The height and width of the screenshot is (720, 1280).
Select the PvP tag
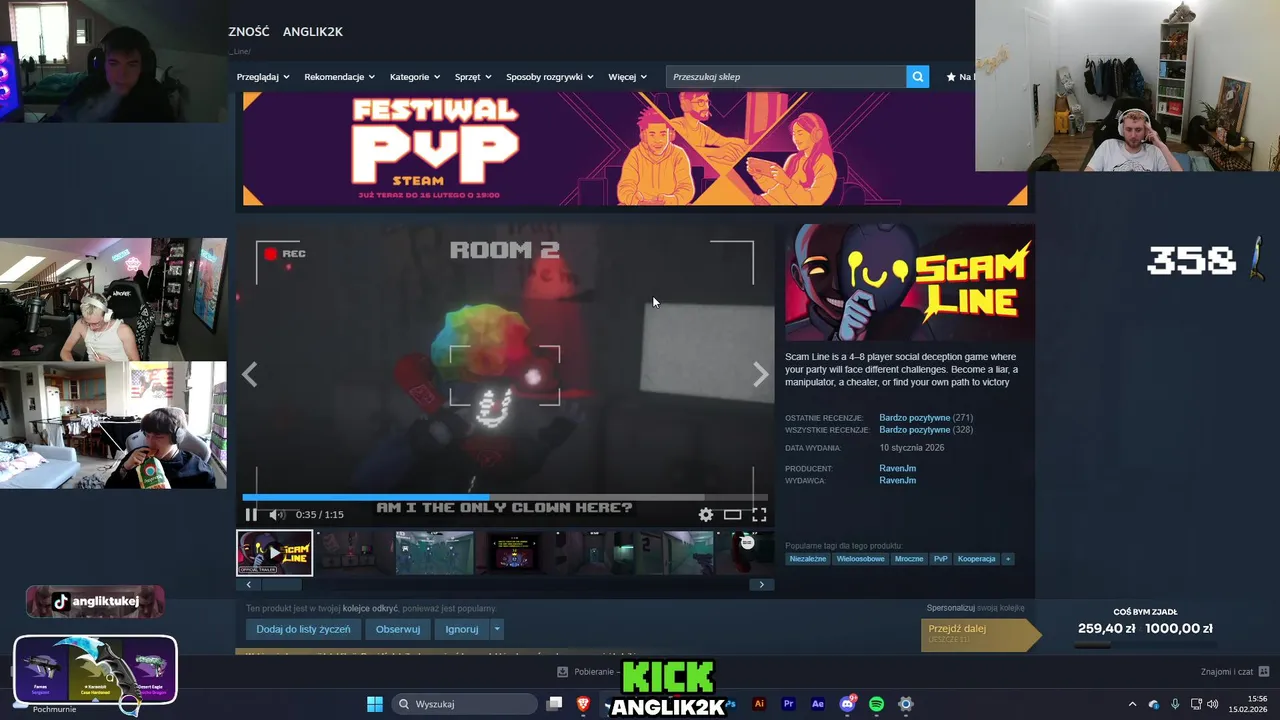(x=941, y=559)
